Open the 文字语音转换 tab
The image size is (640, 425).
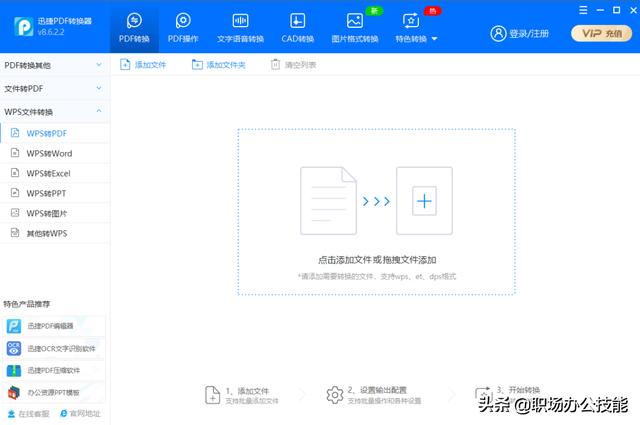[x=240, y=29]
